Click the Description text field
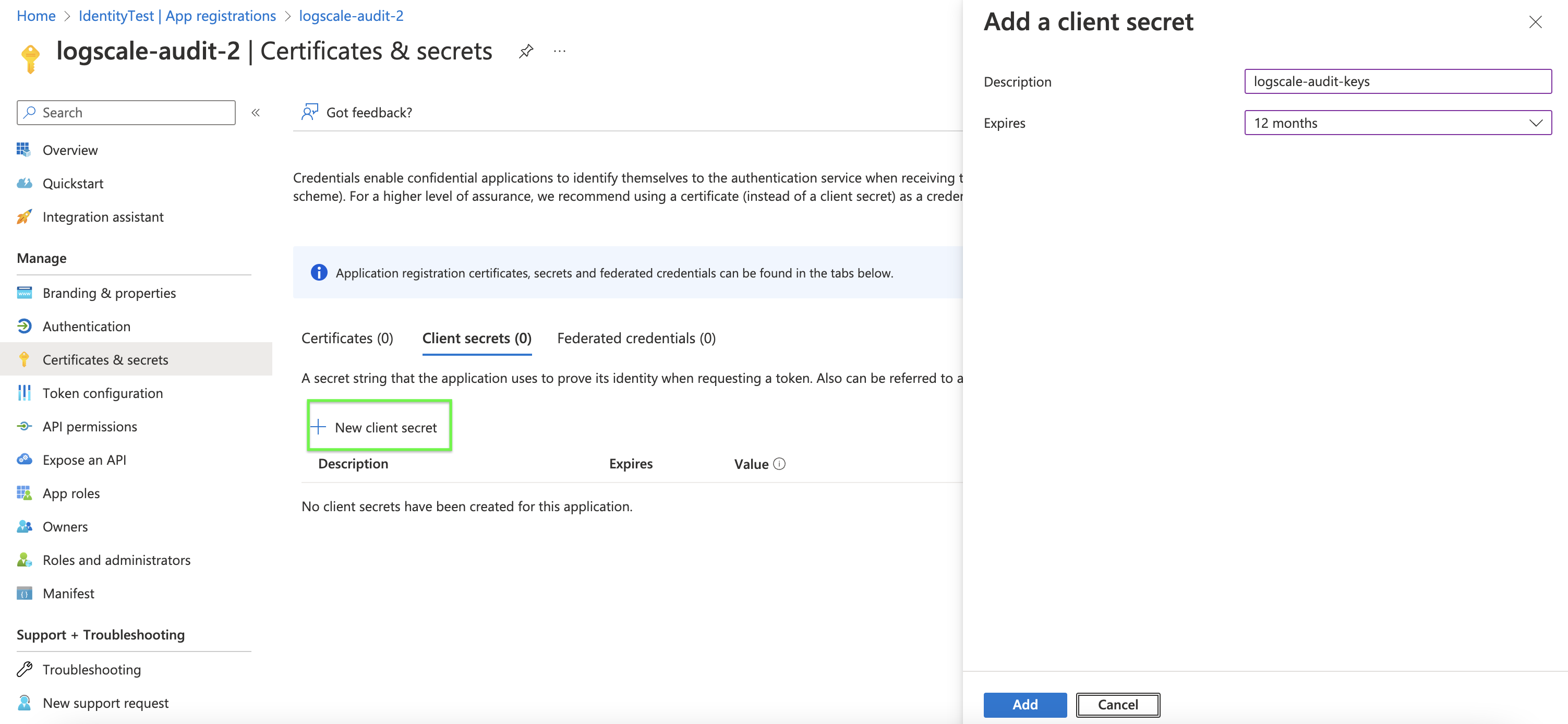The width and height of the screenshot is (1568, 724). click(x=1397, y=81)
